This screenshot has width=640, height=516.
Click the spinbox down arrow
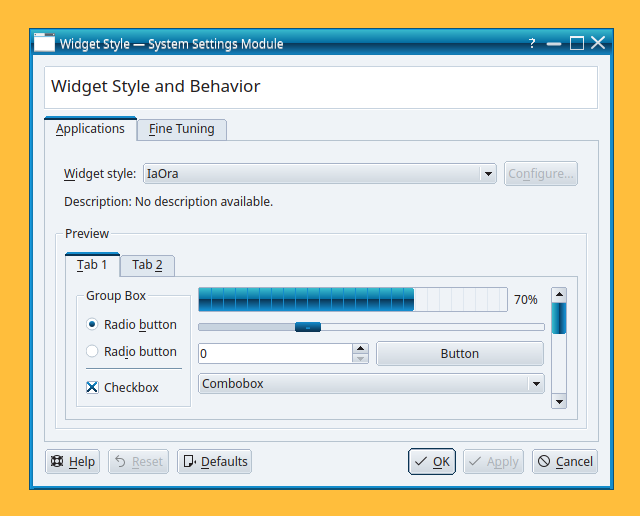tap(360, 358)
